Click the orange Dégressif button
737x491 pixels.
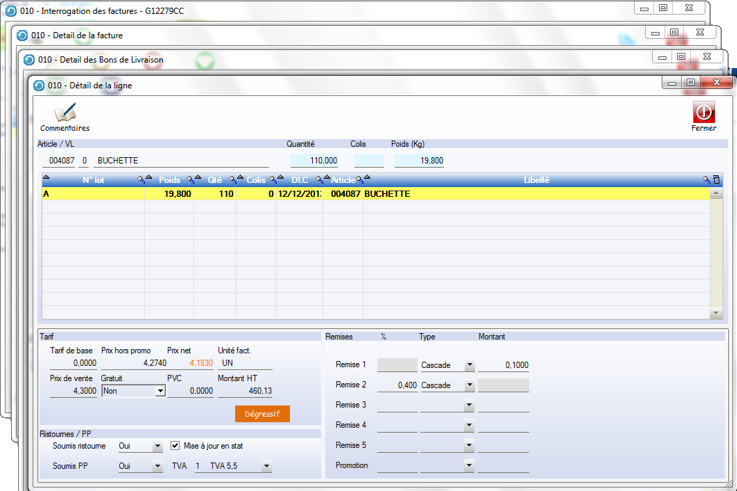tap(262, 414)
